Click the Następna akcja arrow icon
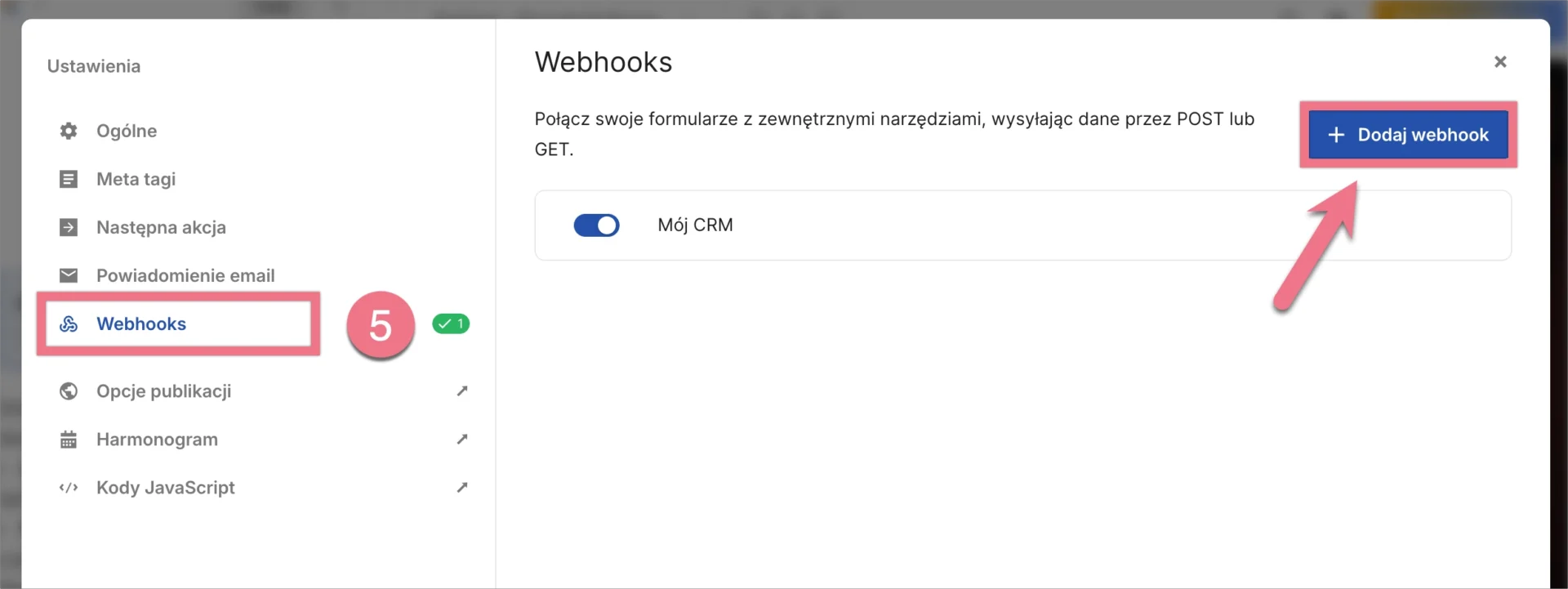 tap(69, 227)
